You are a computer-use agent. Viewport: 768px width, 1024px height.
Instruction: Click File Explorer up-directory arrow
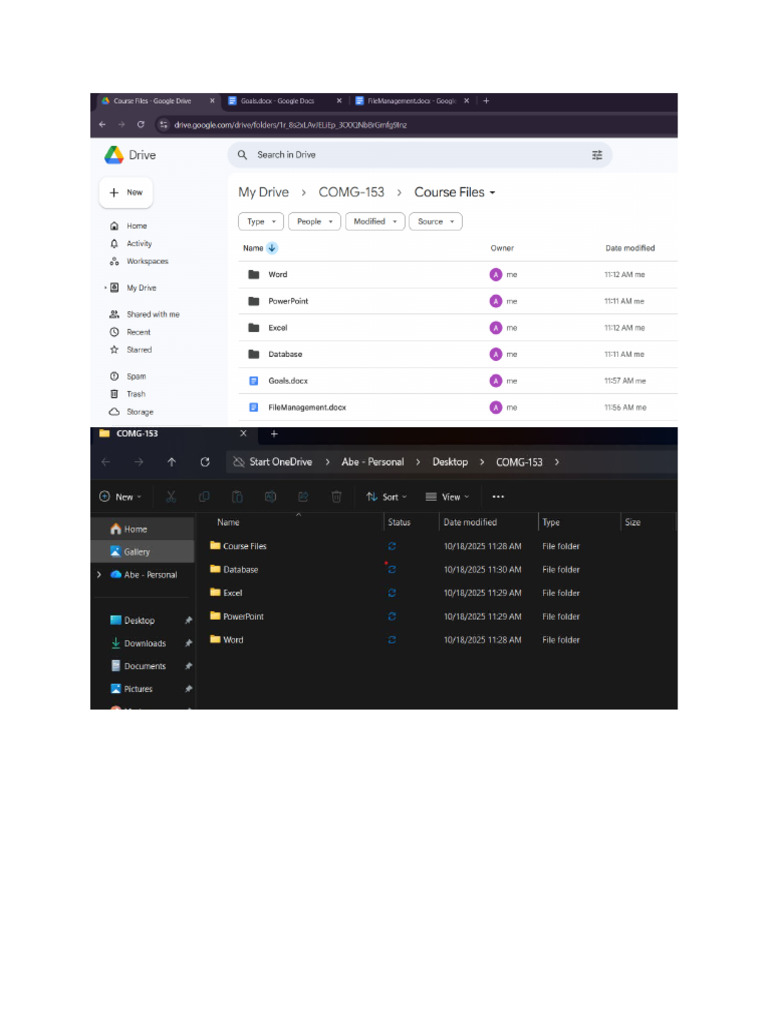point(172,462)
